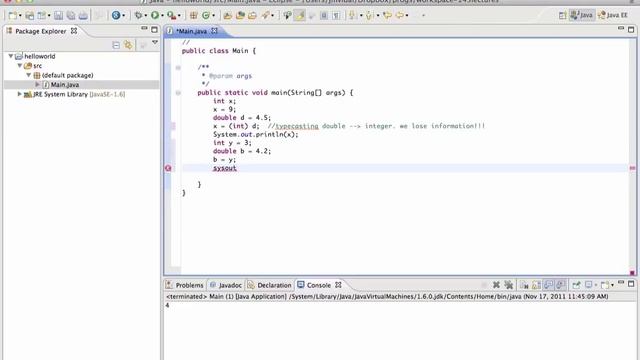This screenshot has width=640, height=360.
Task: Click the Open Perspective icon
Action: pyautogui.click(x=562, y=16)
